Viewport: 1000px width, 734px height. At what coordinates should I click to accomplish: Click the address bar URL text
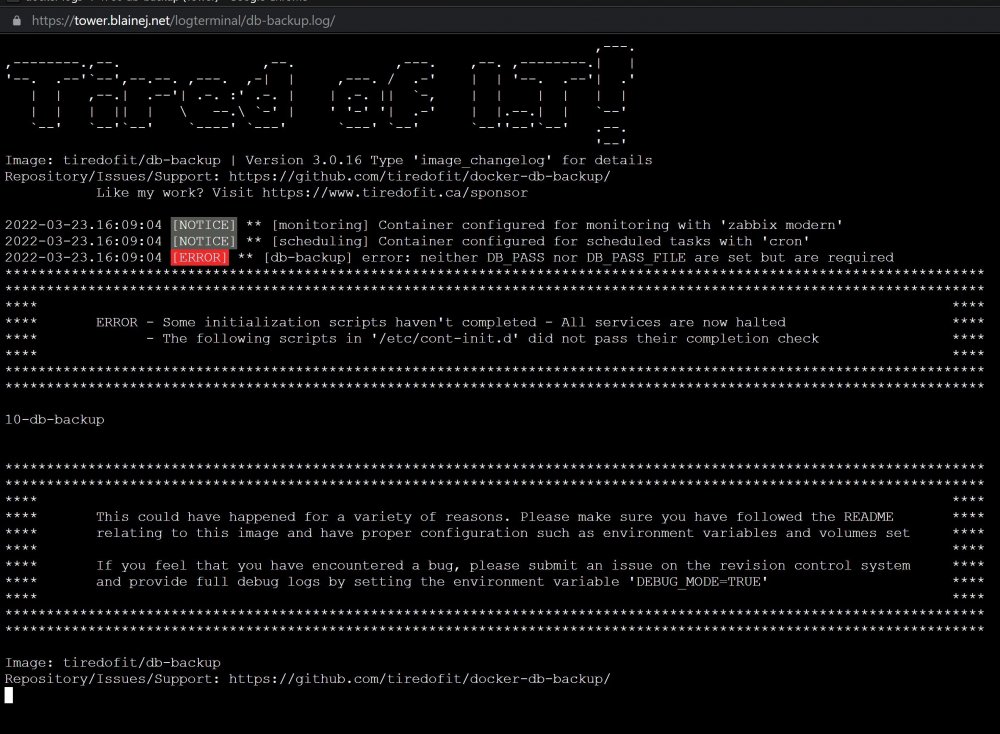click(x=183, y=20)
